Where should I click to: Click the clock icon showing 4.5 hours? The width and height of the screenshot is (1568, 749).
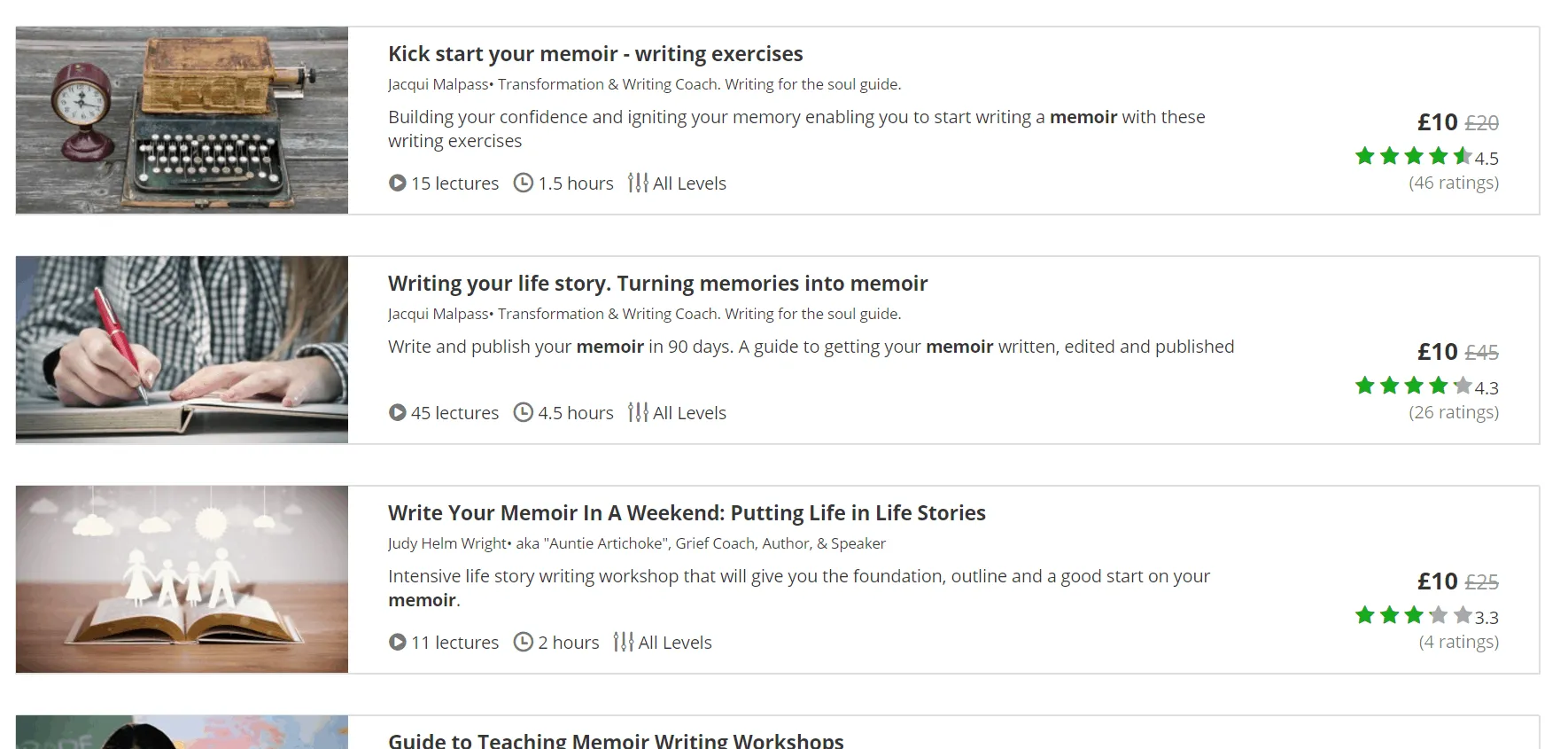click(523, 412)
